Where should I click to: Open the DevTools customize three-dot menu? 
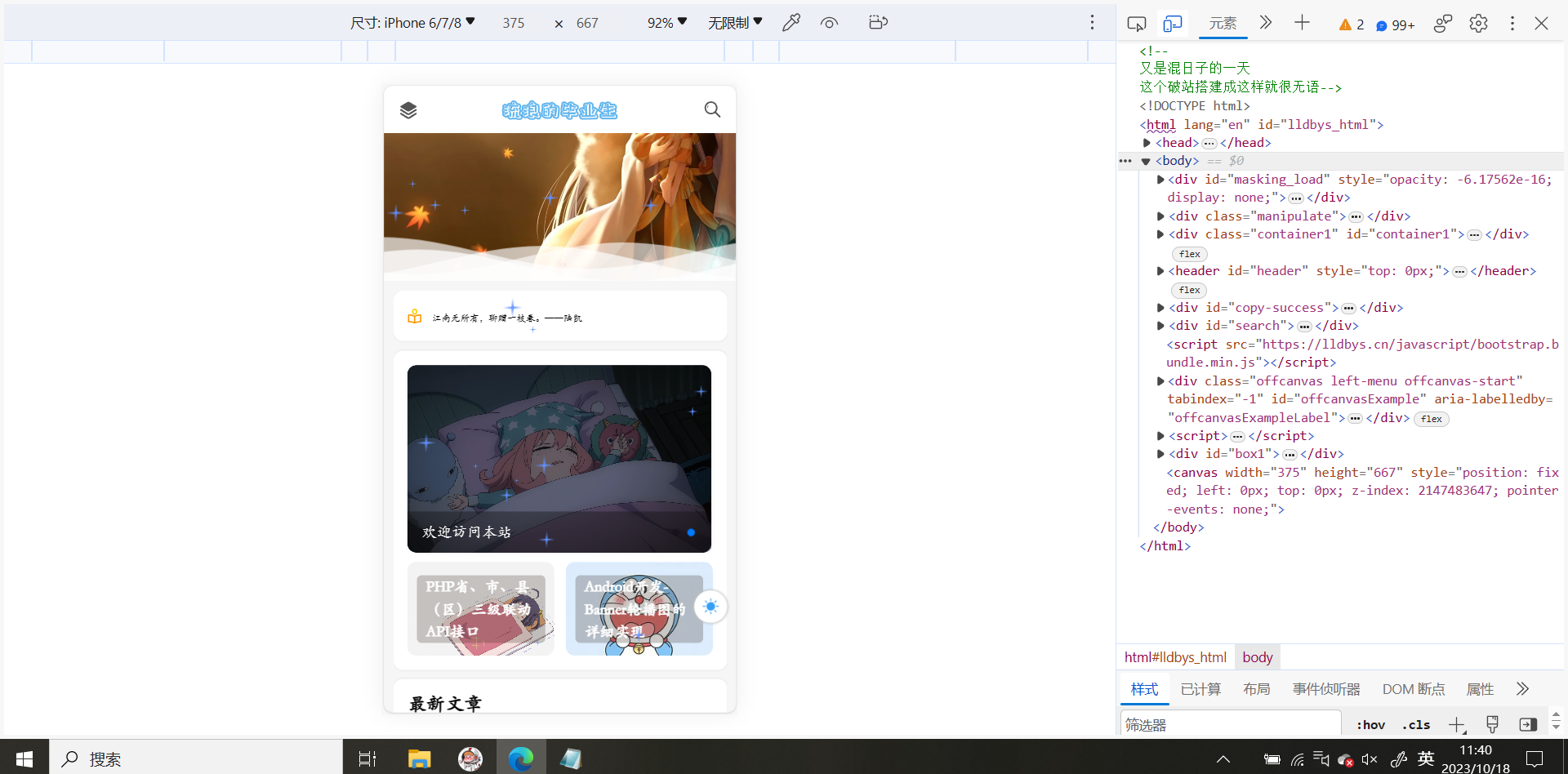point(1512,24)
